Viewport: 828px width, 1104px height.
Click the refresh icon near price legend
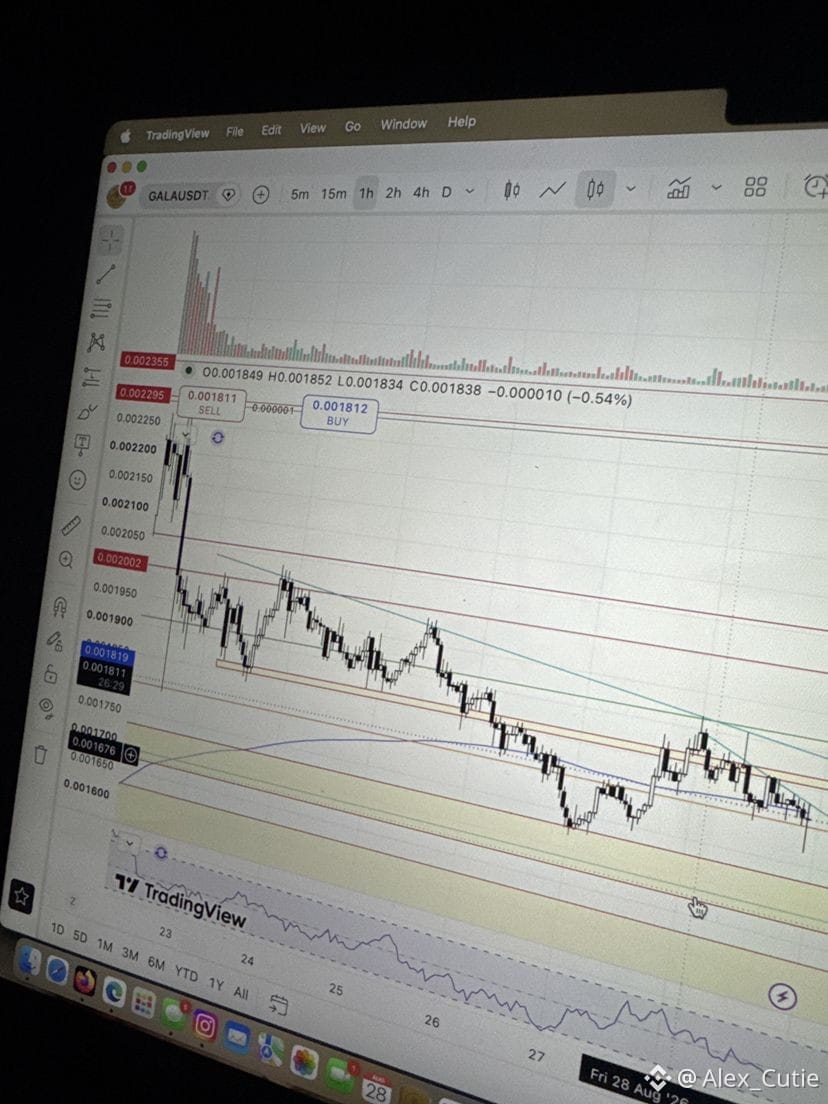coord(218,438)
